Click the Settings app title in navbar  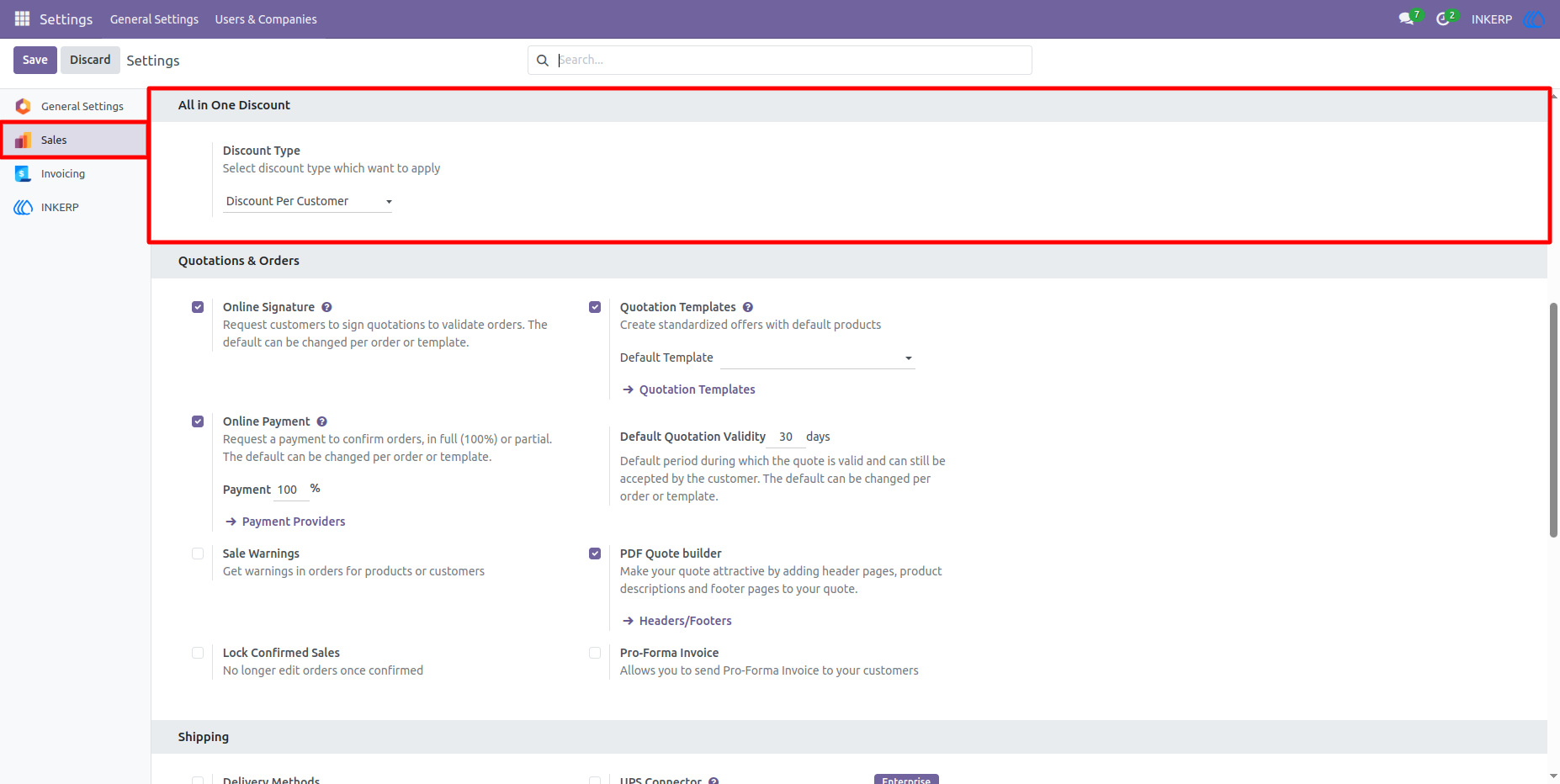[66, 19]
